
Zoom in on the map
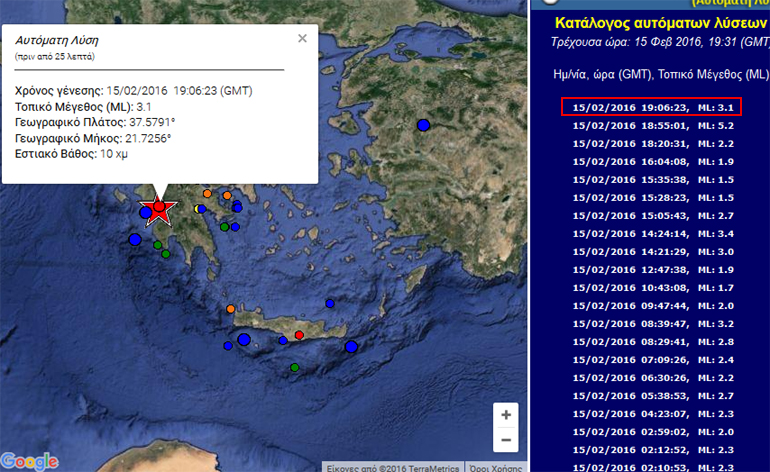506,415
